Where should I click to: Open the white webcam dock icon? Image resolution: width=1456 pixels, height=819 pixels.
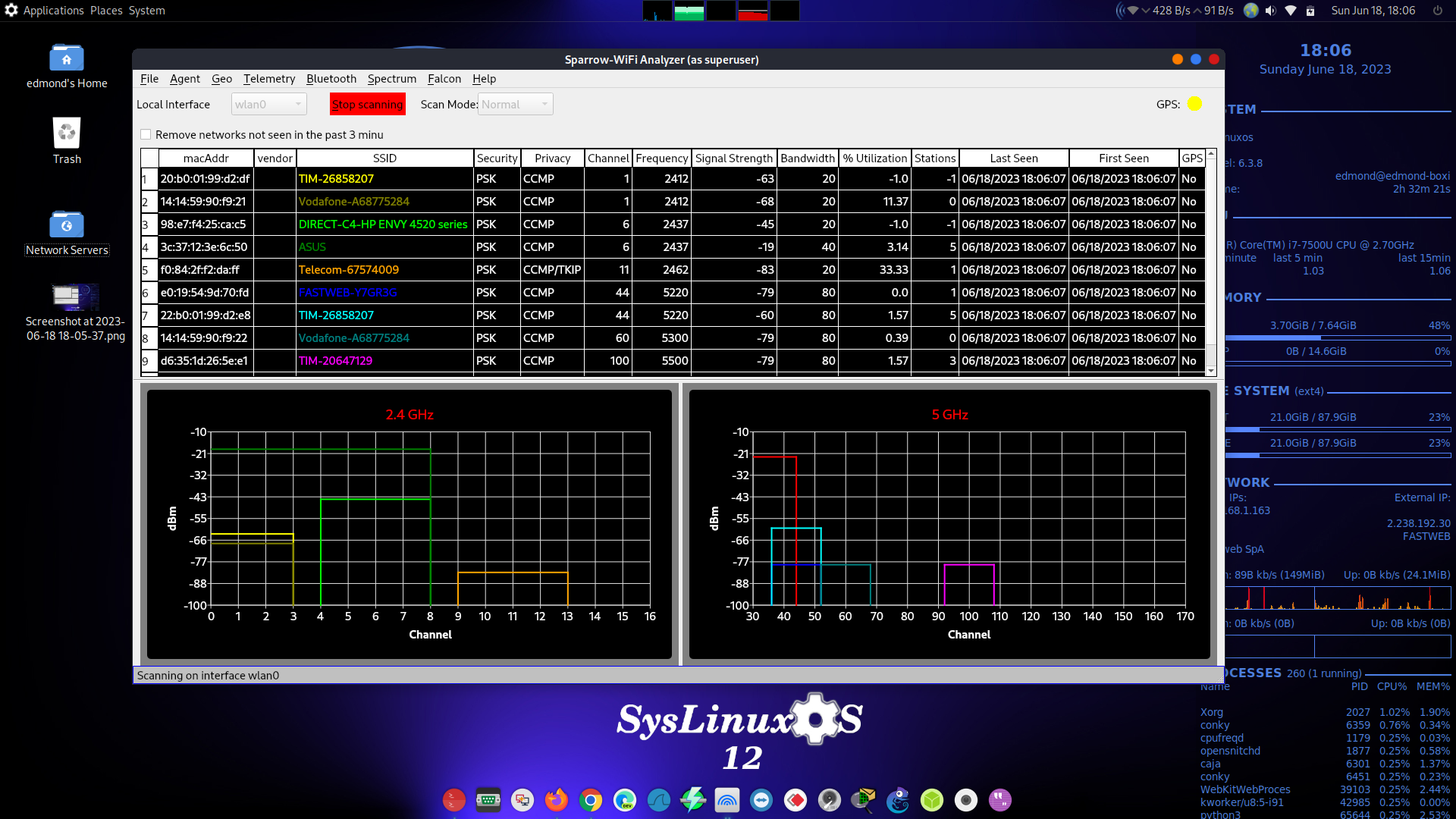click(966, 800)
